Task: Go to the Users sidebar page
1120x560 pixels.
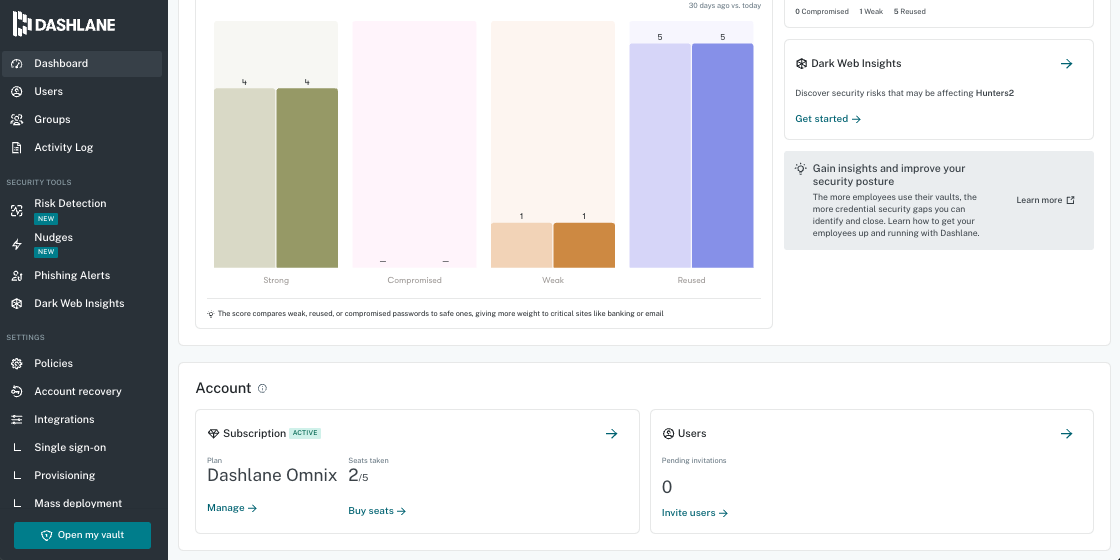Action: (82, 91)
